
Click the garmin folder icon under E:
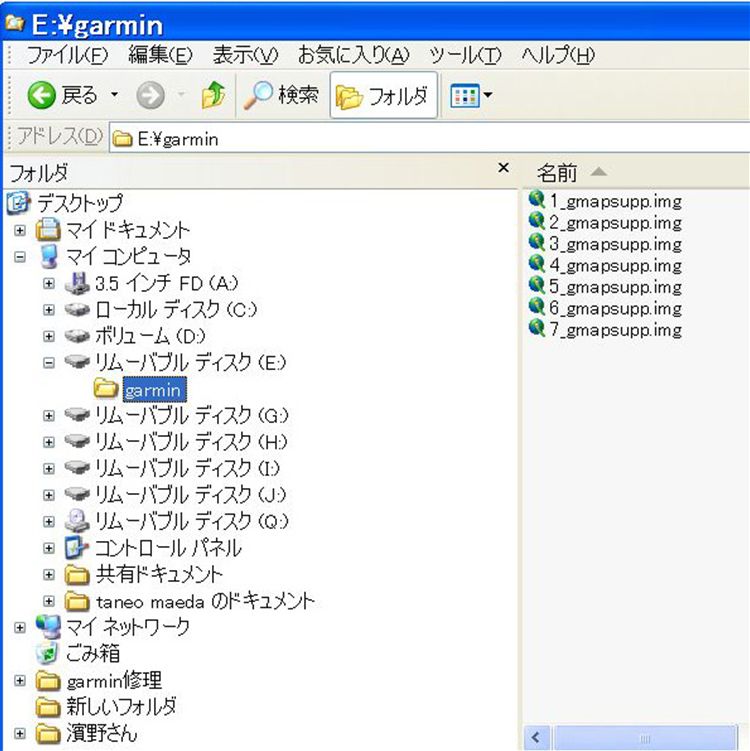[106, 387]
